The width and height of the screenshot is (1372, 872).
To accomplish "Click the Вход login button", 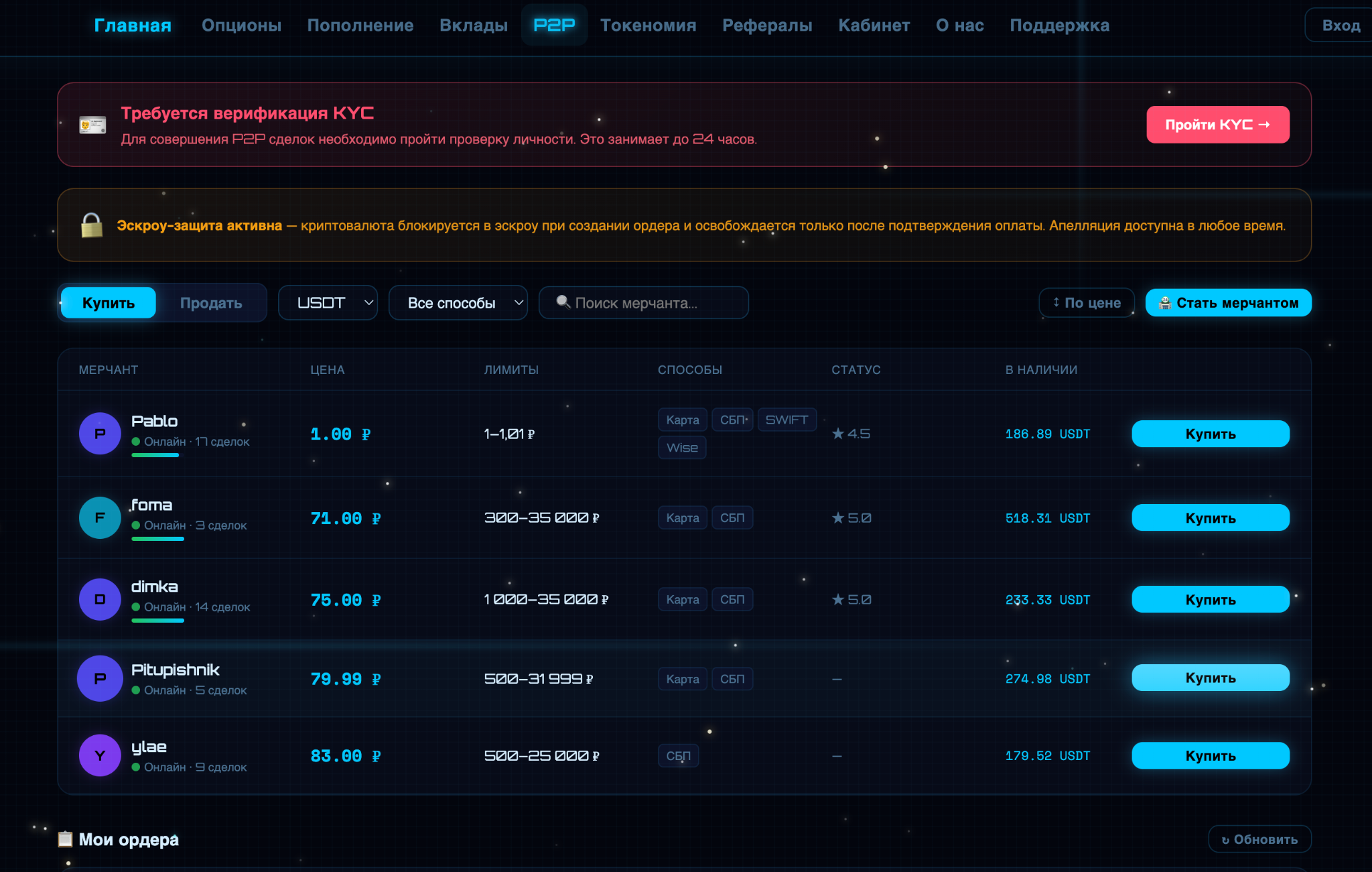I will [1341, 25].
